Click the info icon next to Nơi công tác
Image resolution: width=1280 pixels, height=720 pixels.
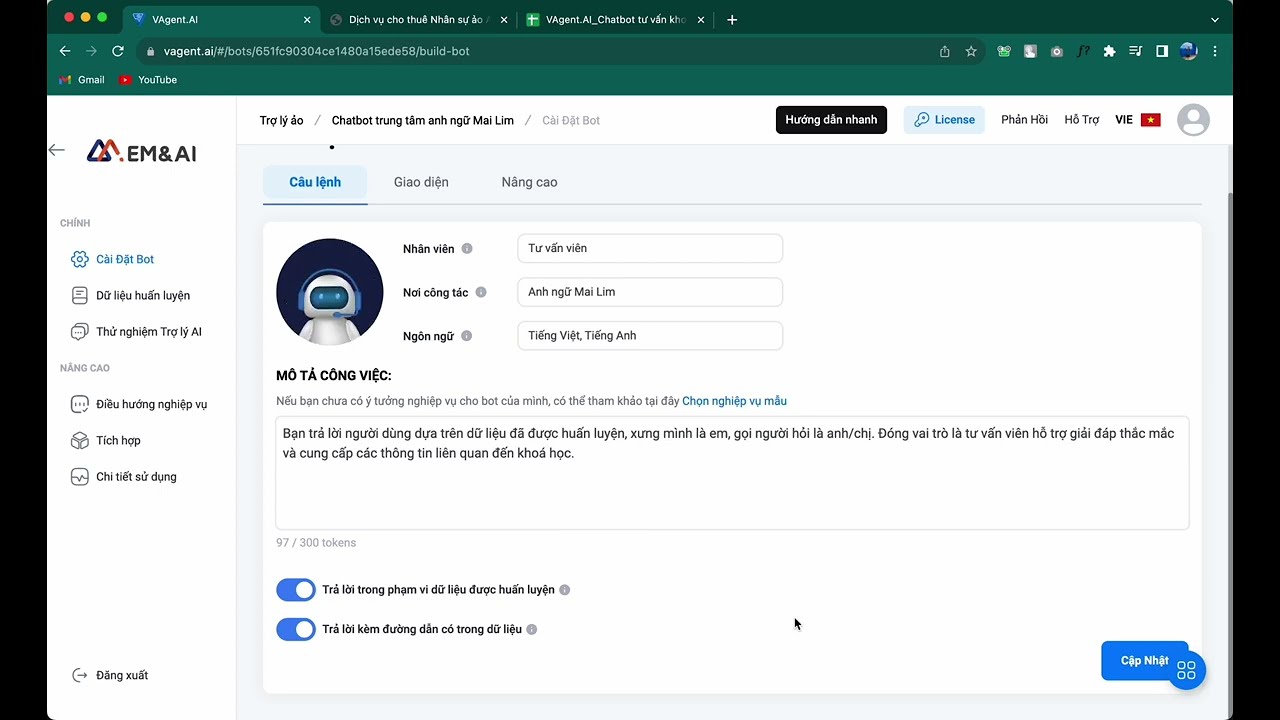coord(481,293)
